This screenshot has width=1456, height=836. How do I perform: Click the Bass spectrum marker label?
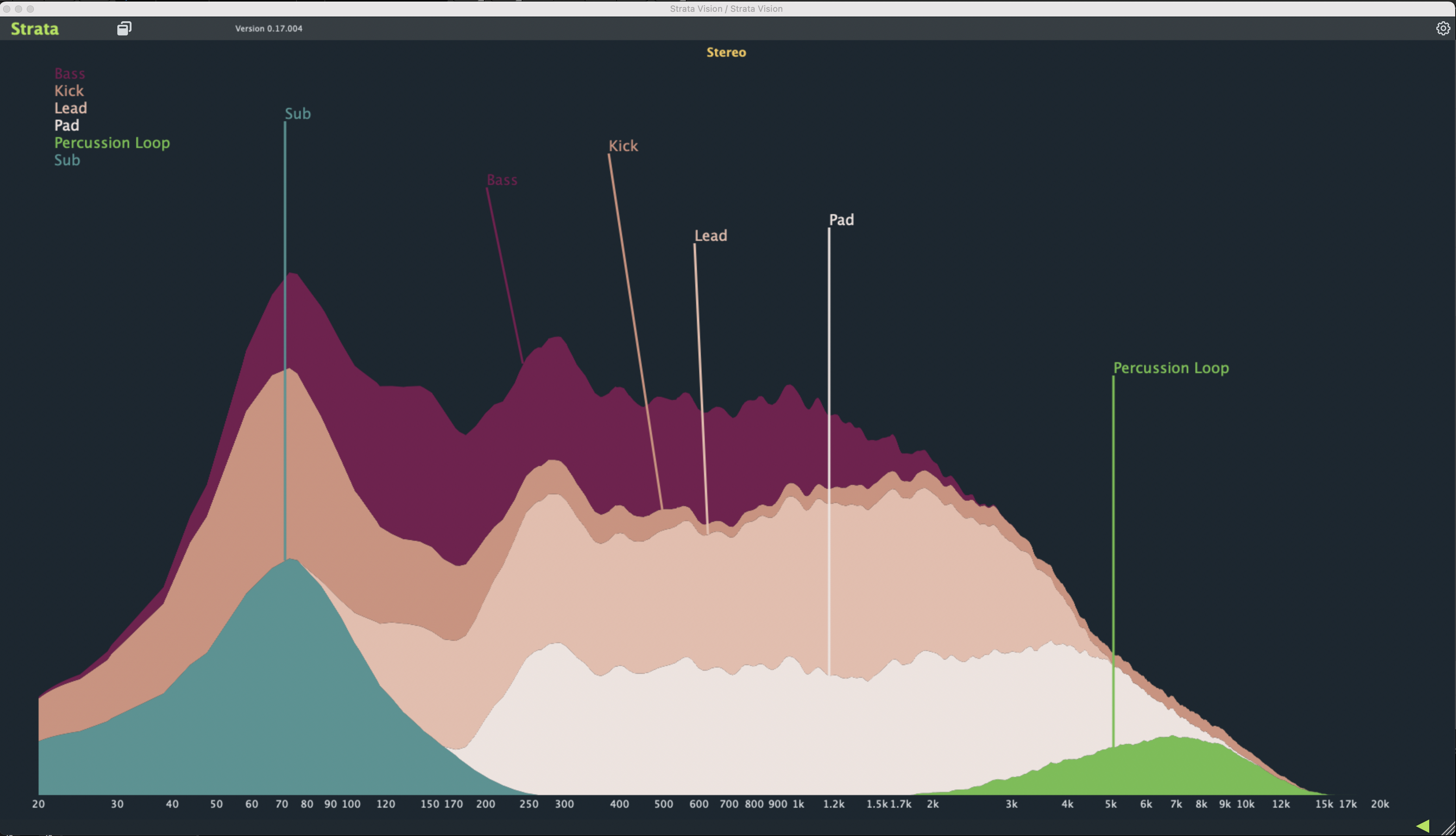pyautogui.click(x=502, y=180)
